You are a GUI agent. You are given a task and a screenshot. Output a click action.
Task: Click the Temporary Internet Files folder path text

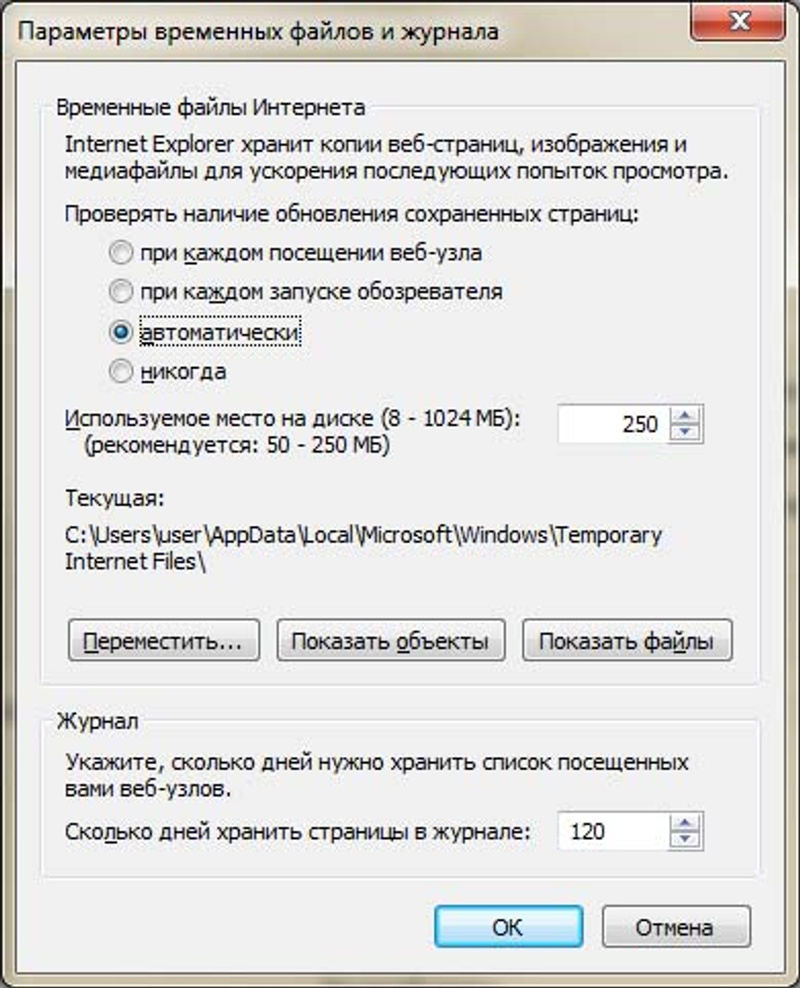(x=363, y=535)
